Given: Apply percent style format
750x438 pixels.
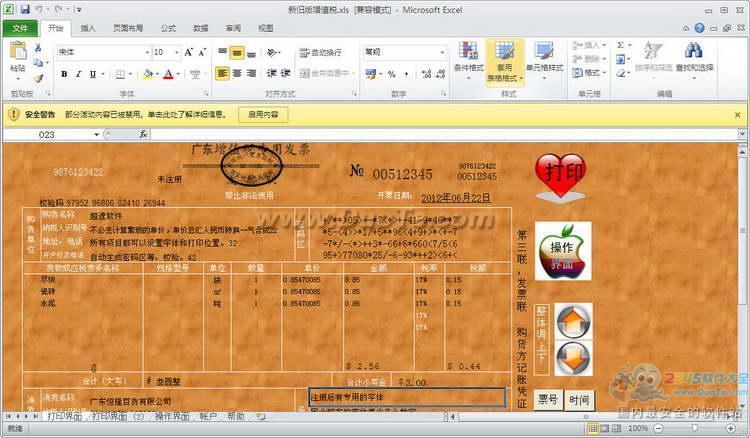Looking at the screenshot, I should pos(392,74).
